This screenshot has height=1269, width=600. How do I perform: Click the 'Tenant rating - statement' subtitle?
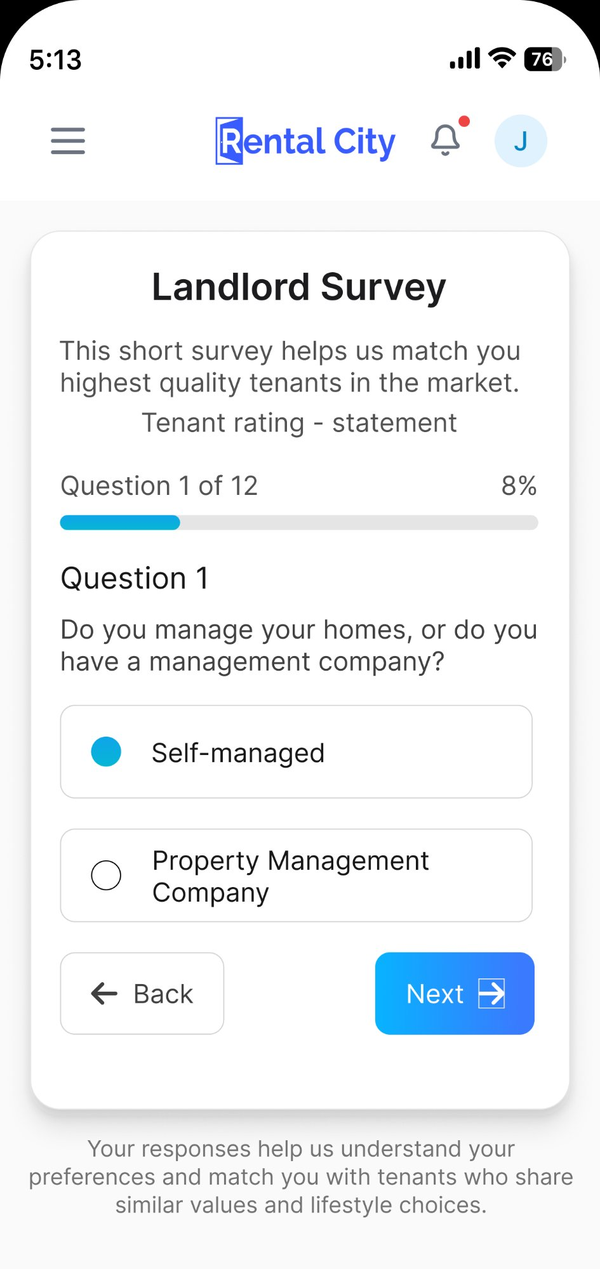[299, 423]
